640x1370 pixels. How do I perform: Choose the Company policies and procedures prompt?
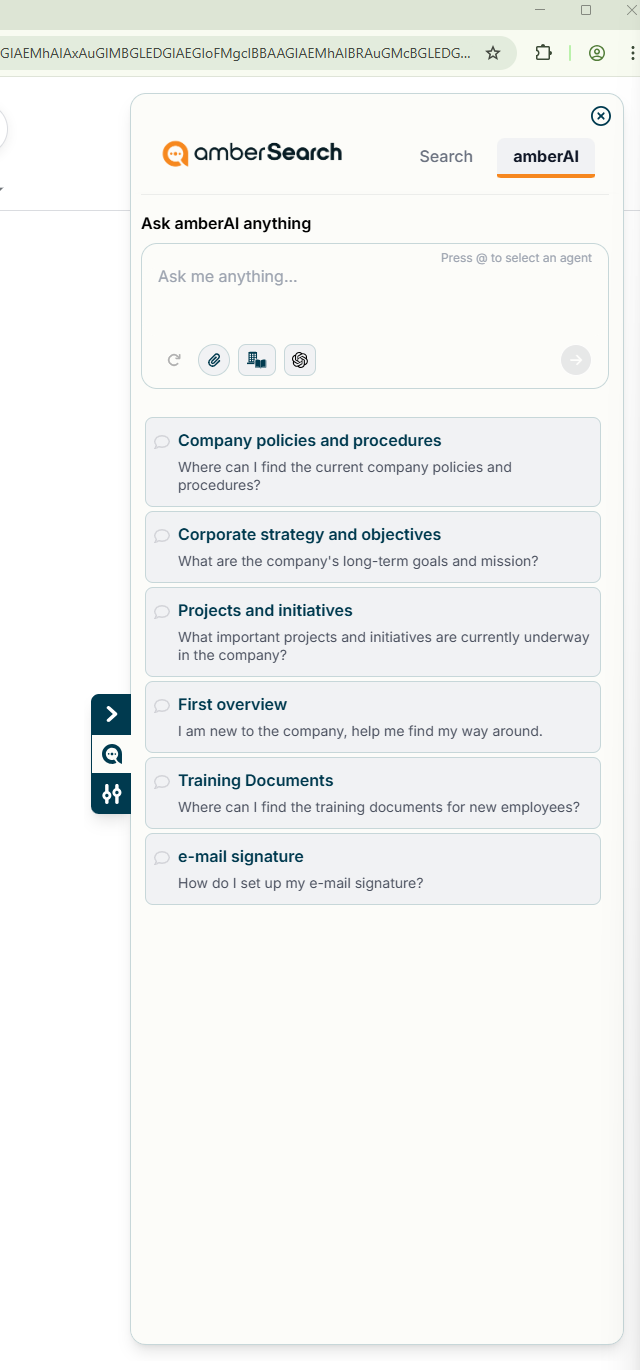coord(373,462)
